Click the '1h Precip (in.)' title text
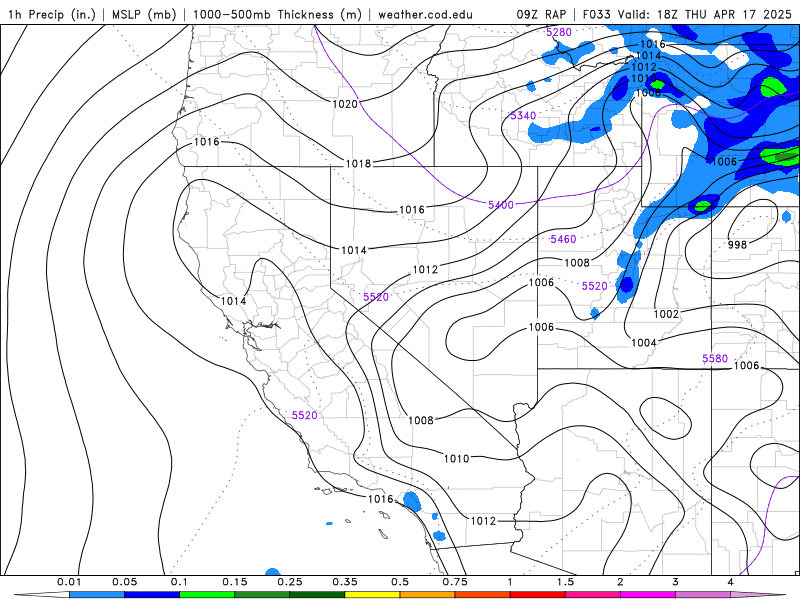Screen dimensions: 800x600 click(x=52, y=14)
